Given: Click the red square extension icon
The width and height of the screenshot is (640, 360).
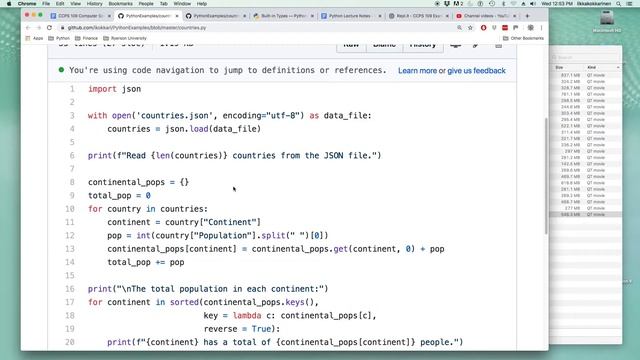Looking at the screenshot, I should tap(505, 28).
